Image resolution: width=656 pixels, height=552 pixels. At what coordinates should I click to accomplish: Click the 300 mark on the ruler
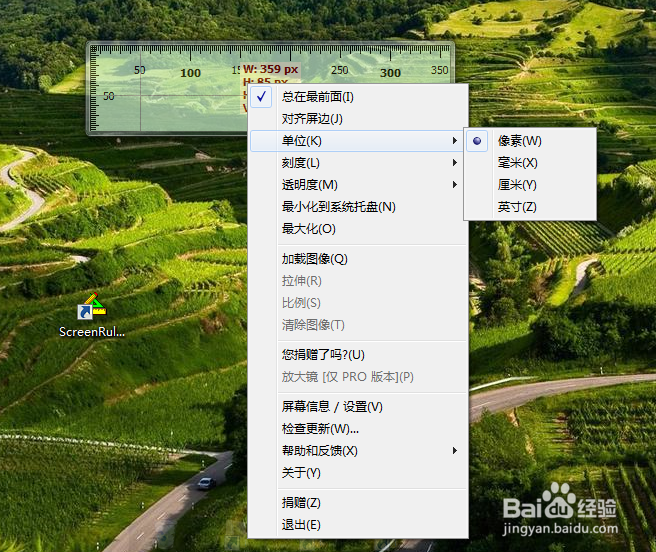pyautogui.click(x=390, y=73)
